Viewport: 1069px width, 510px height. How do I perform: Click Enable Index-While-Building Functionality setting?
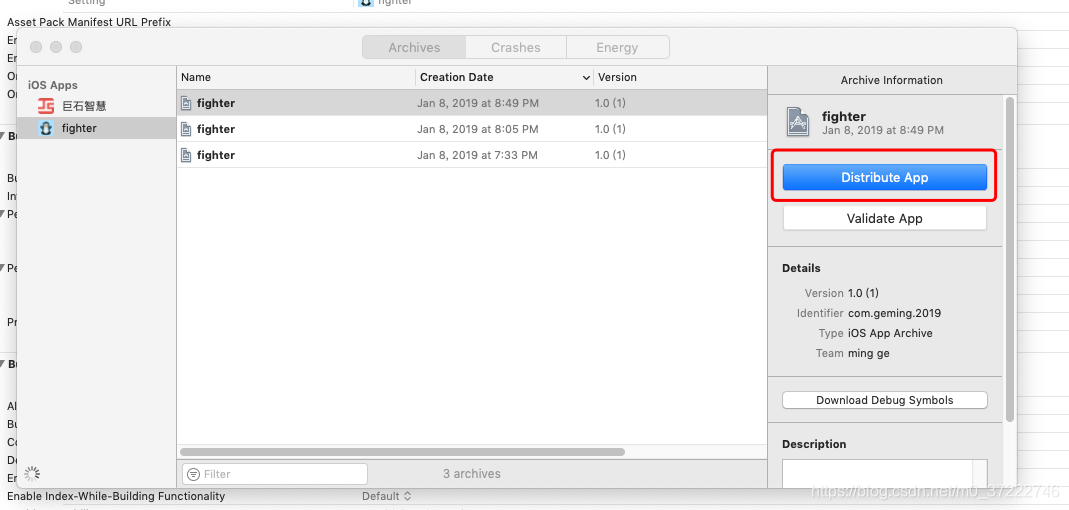pyautogui.click(x=116, y=496)
